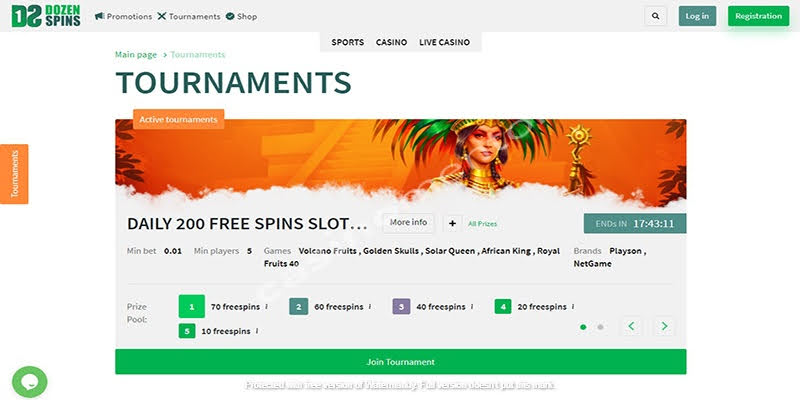This screenshot has width=800, height=400.
Task: Click info icon next to 40 freespins
Action: pos(471,307)
